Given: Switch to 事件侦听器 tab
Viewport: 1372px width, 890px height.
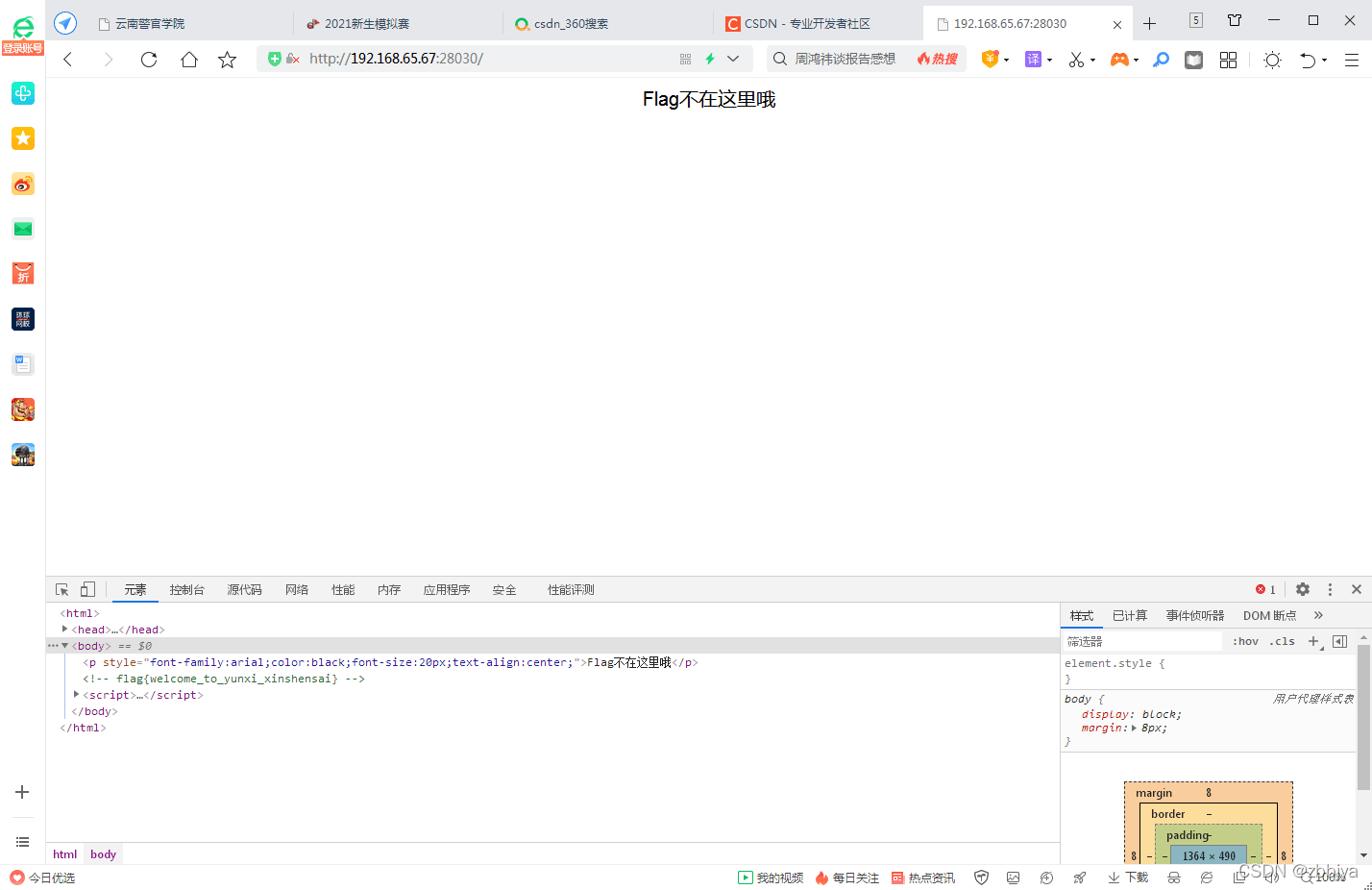Looking at the screenshot, I should pyautogui.click(x=1195, y=615).
